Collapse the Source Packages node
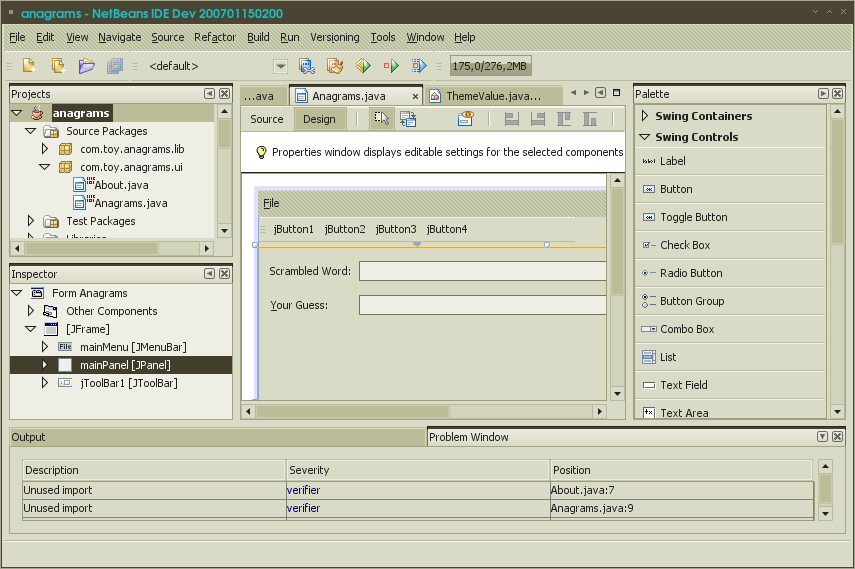Viewport: 855px width, 569px height. pyautogui.click(x=31, y=131)
